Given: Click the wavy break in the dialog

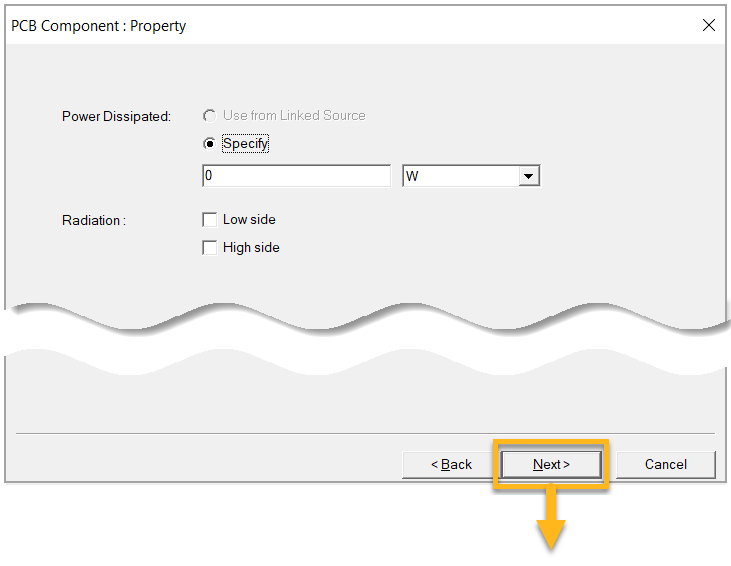Looking at the screenshot, I should click(365, 337).
